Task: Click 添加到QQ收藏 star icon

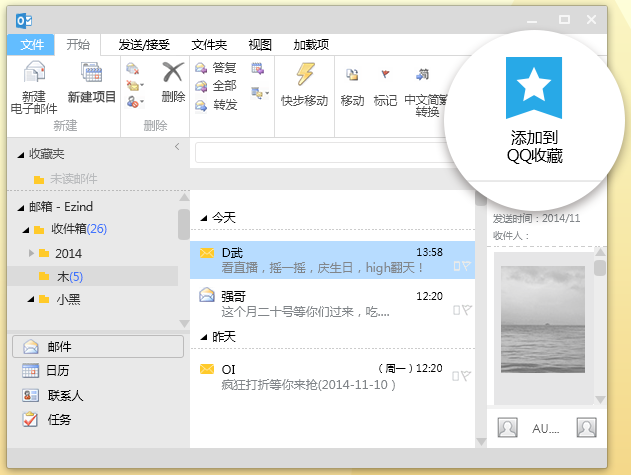Action: (534, 87)
